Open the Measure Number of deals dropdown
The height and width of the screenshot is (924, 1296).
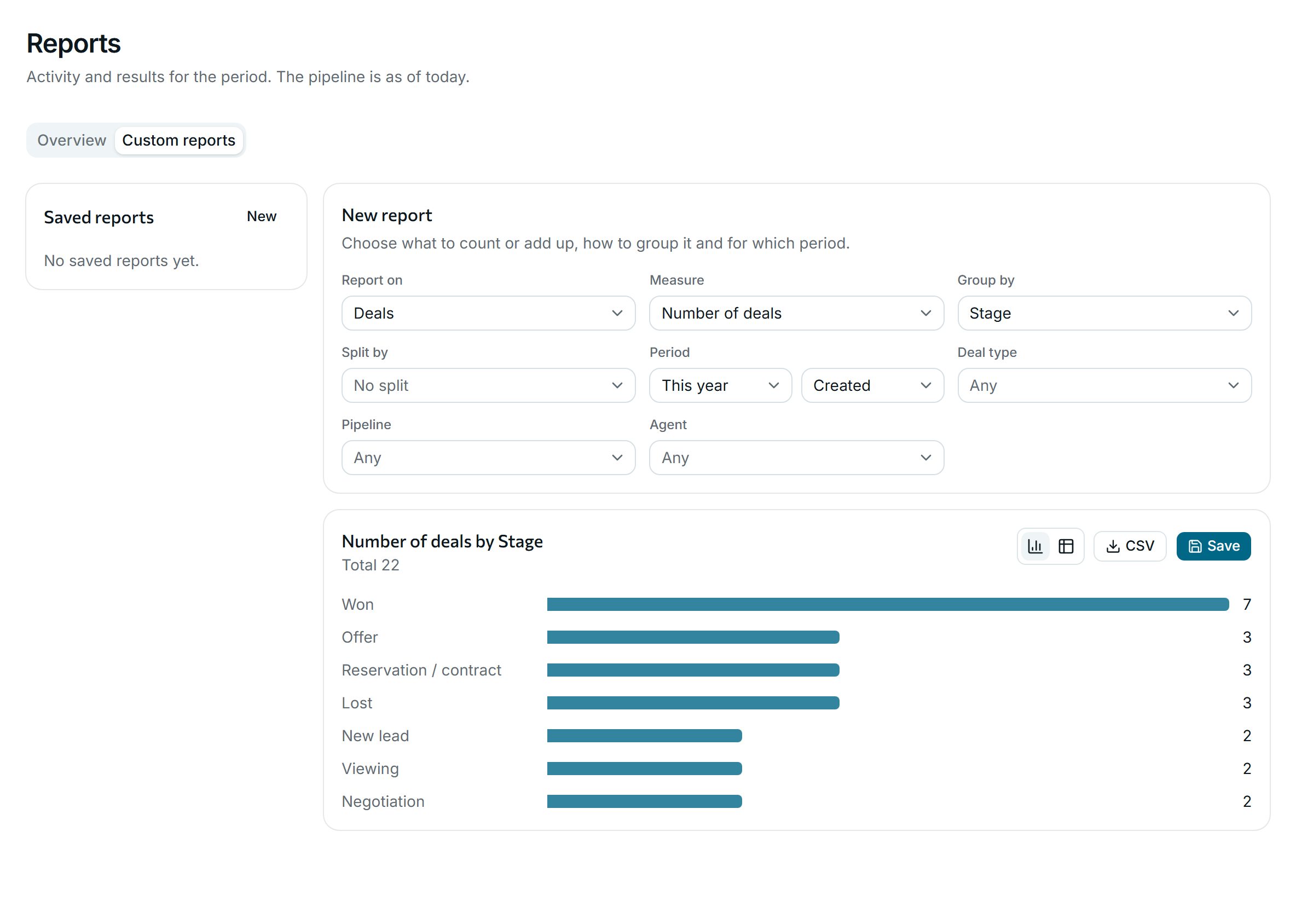pos(796,313)
